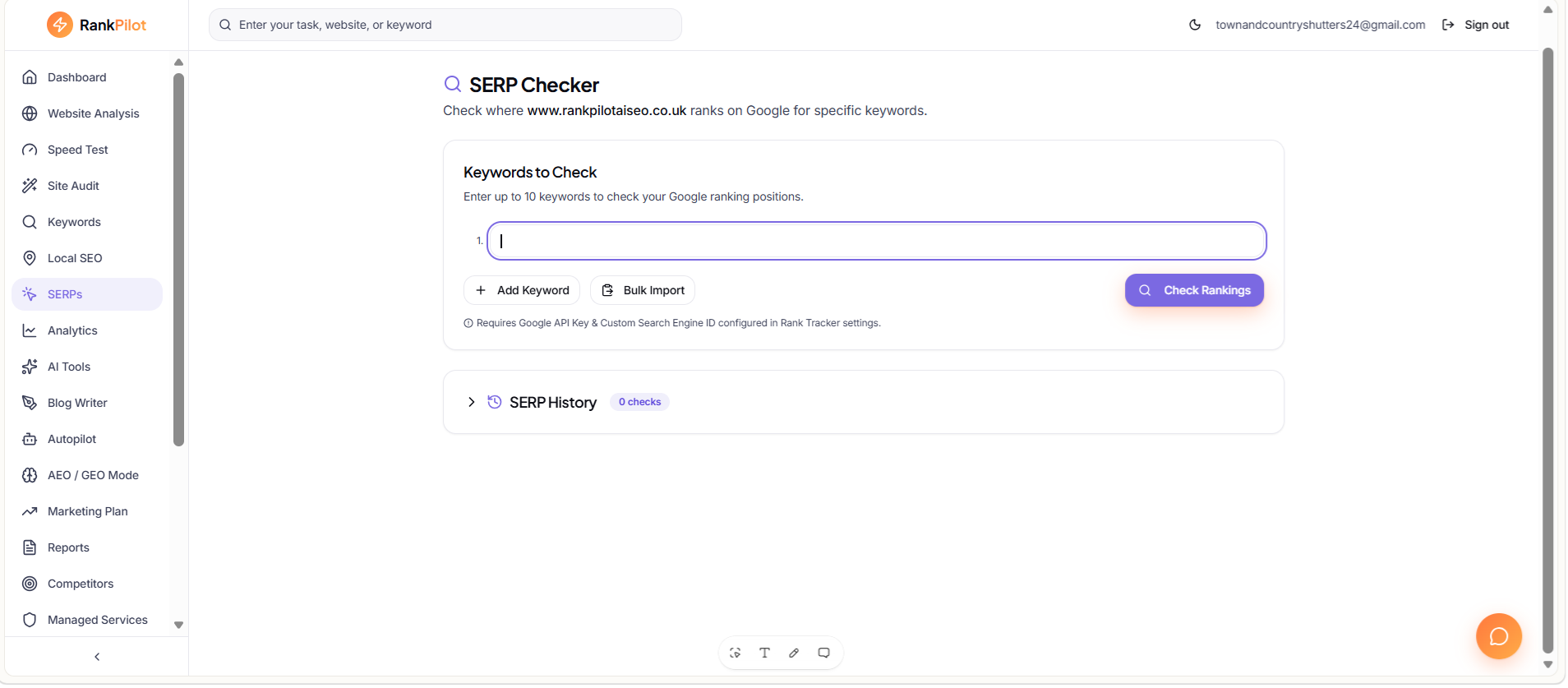Open the Local SEO section

point(87,258)
